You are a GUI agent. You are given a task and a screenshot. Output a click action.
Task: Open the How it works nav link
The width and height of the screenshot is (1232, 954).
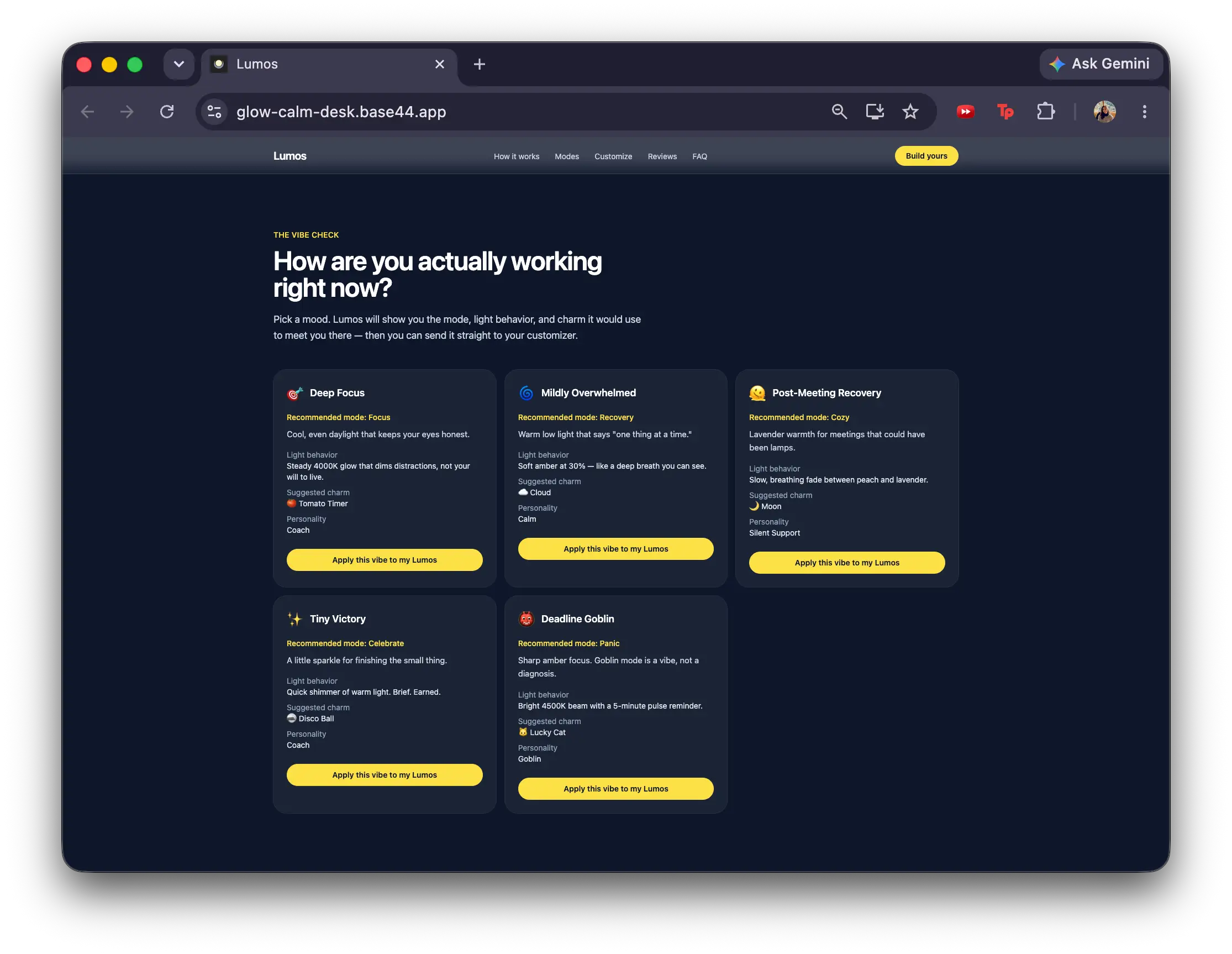click(x=516, y=156)
